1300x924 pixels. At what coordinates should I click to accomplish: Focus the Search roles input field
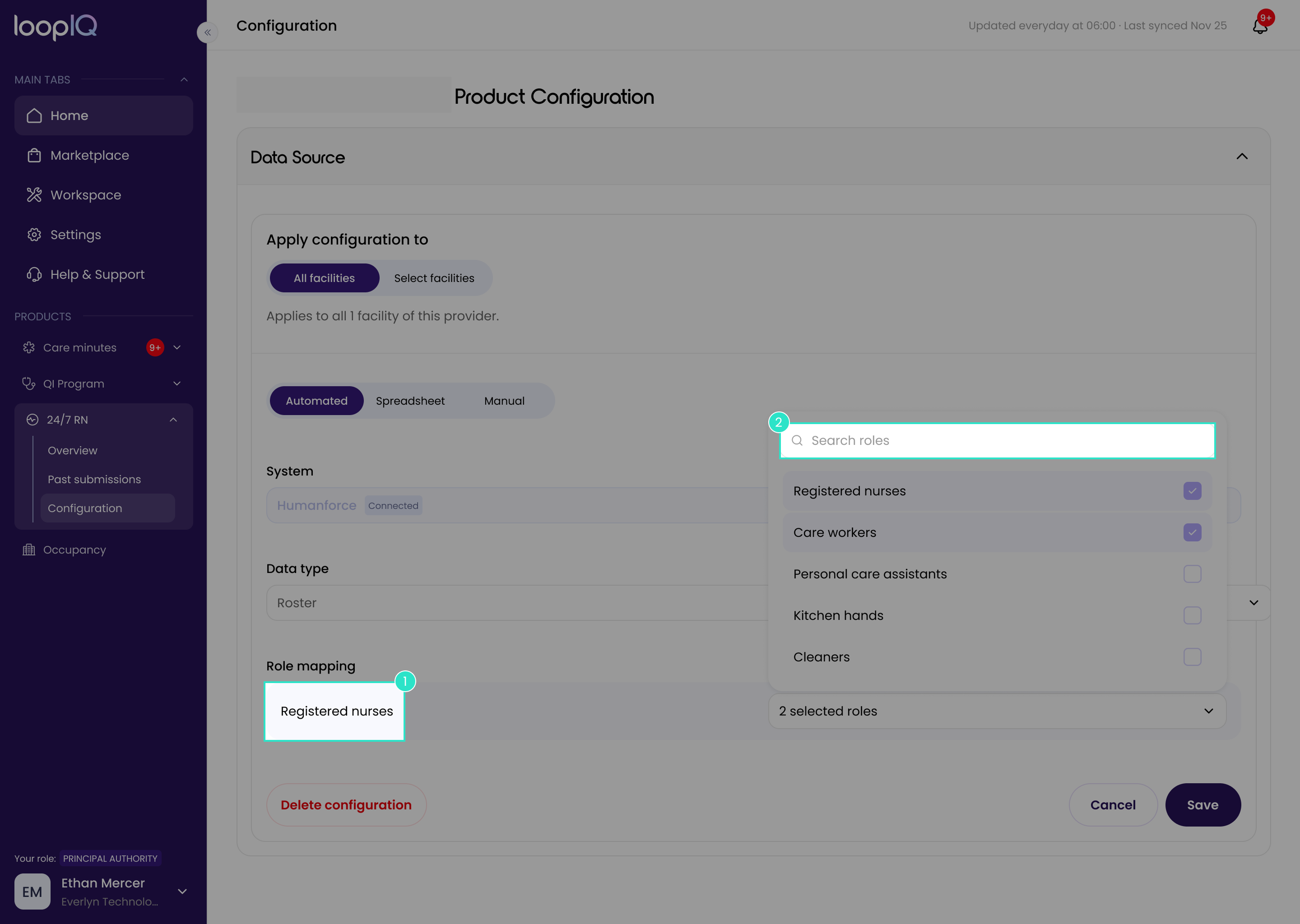point(997,440)
